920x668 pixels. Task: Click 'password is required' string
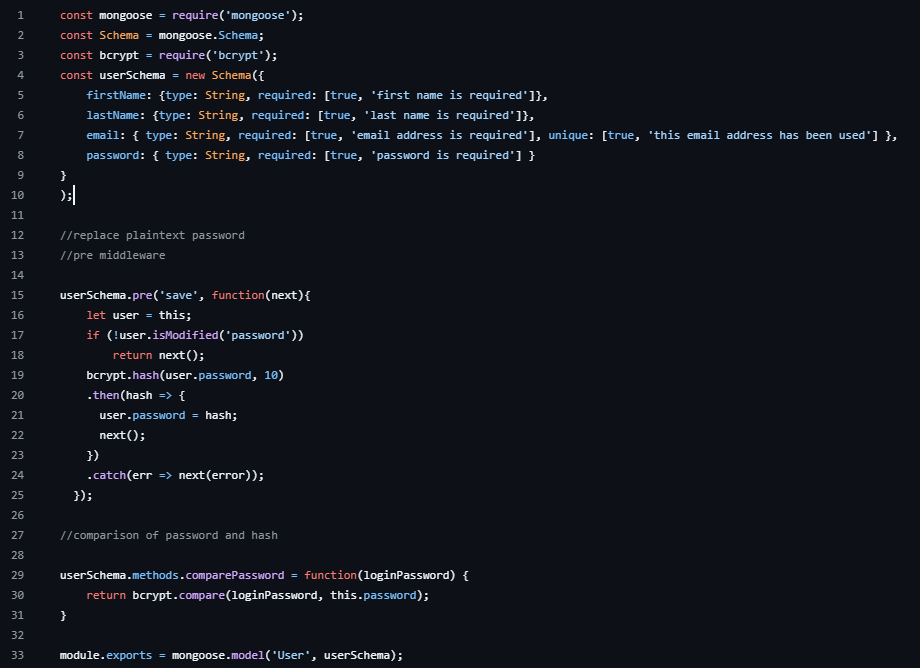tap(443, 155)
